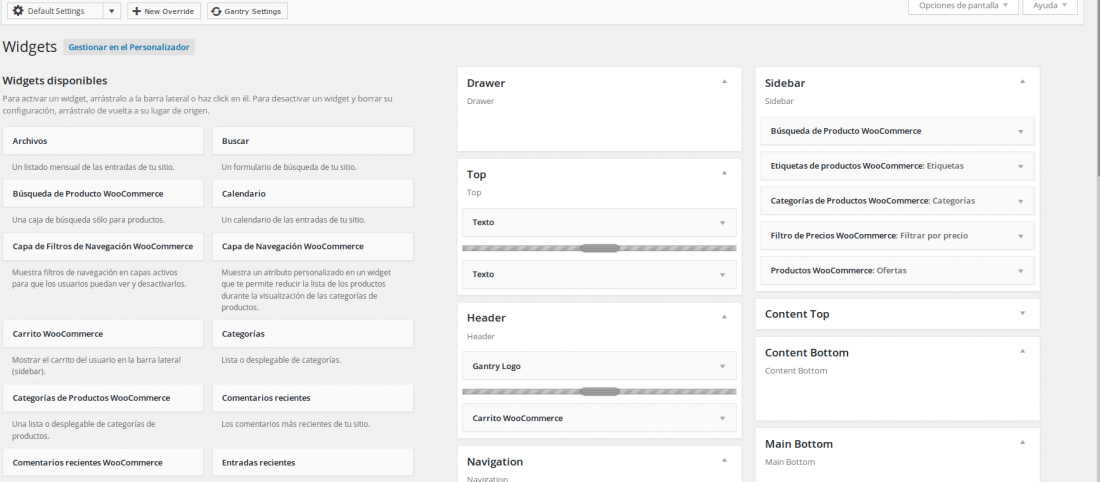Viewport: 1100px width, 482px height.
Task: Click the Main Bottom title
Action: [799, 444]
